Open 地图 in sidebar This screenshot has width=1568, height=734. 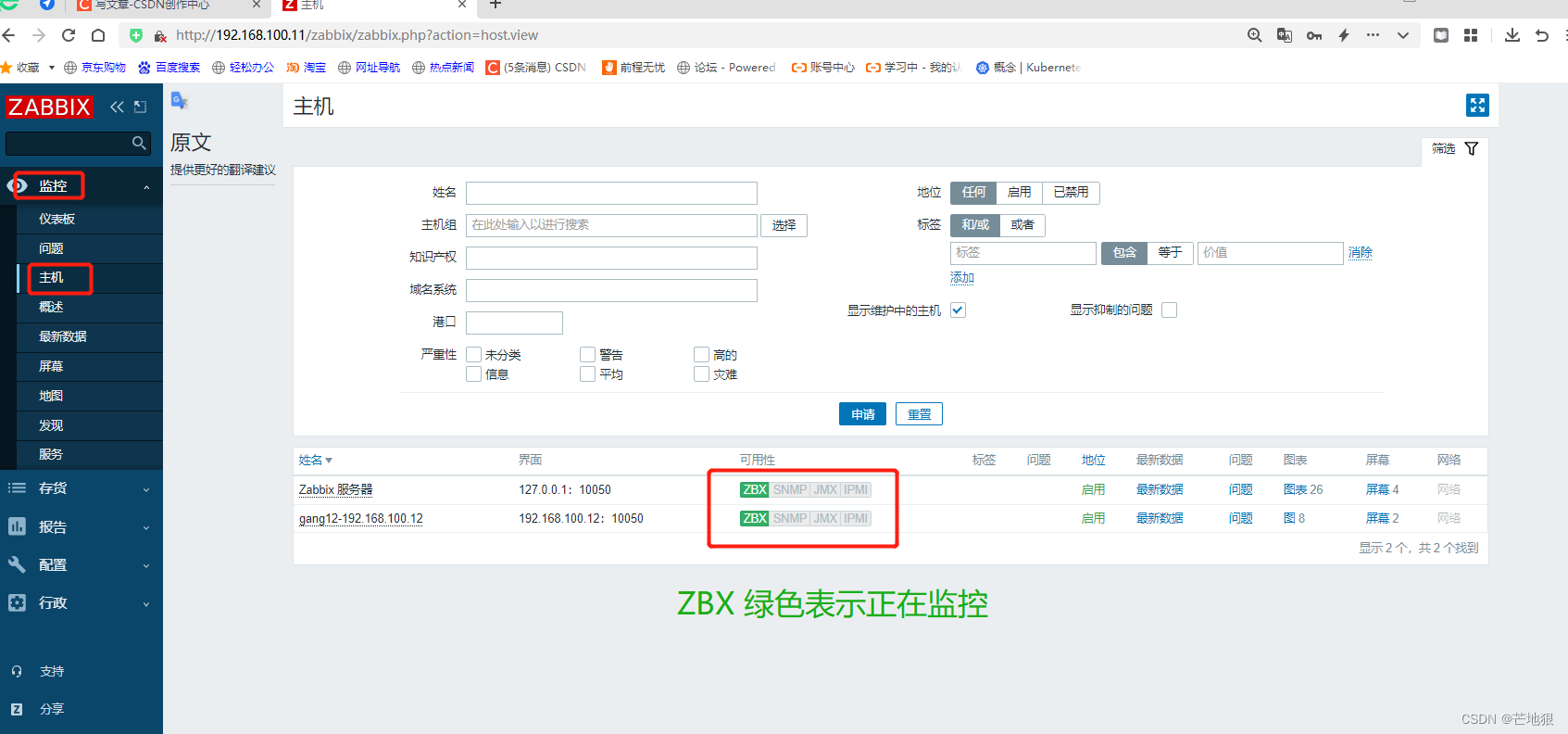(x=90, y=396)
